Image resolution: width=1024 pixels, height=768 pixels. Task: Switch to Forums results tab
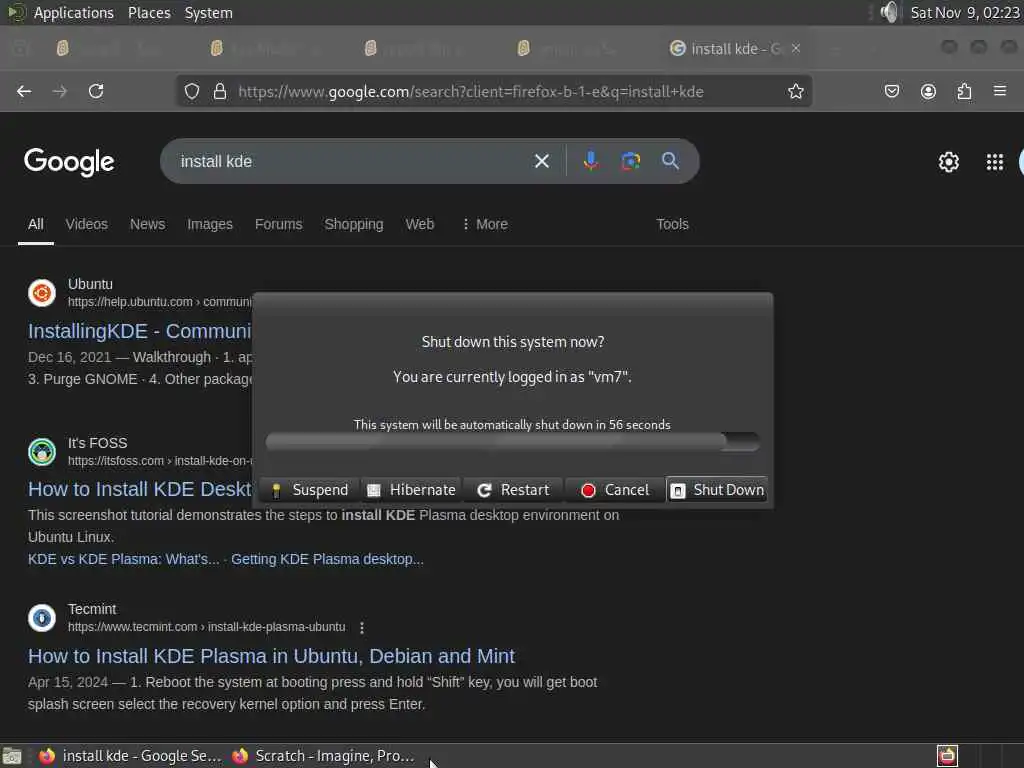point(279,224)
